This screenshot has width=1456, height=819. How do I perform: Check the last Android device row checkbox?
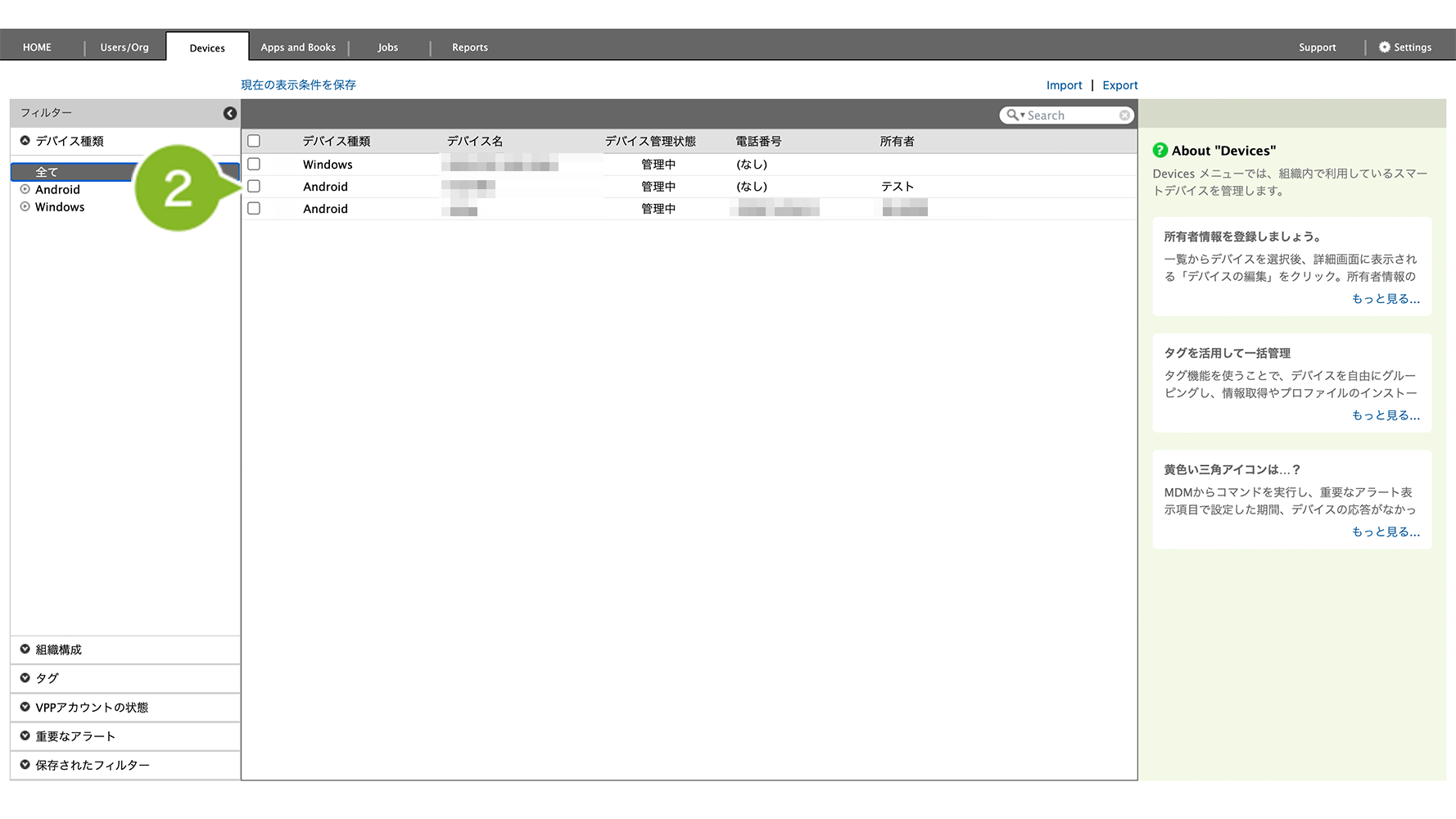254,208
